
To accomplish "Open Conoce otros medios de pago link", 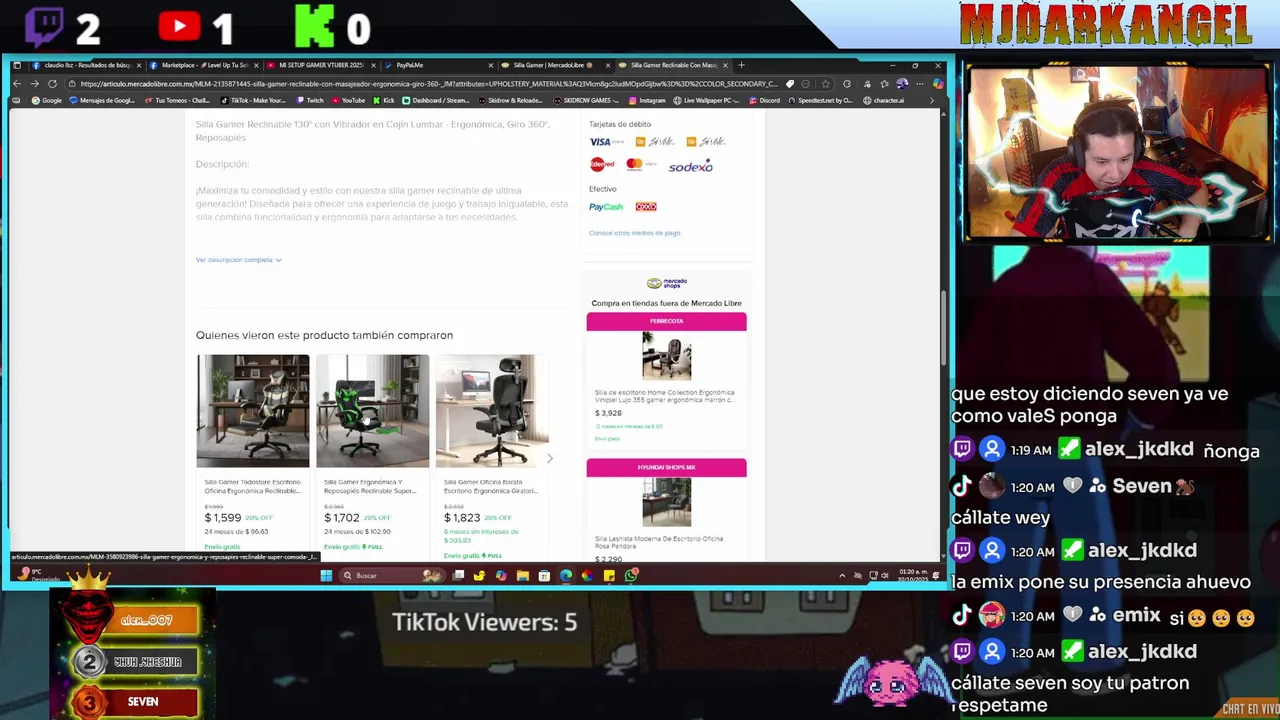I will click(634, 233).
